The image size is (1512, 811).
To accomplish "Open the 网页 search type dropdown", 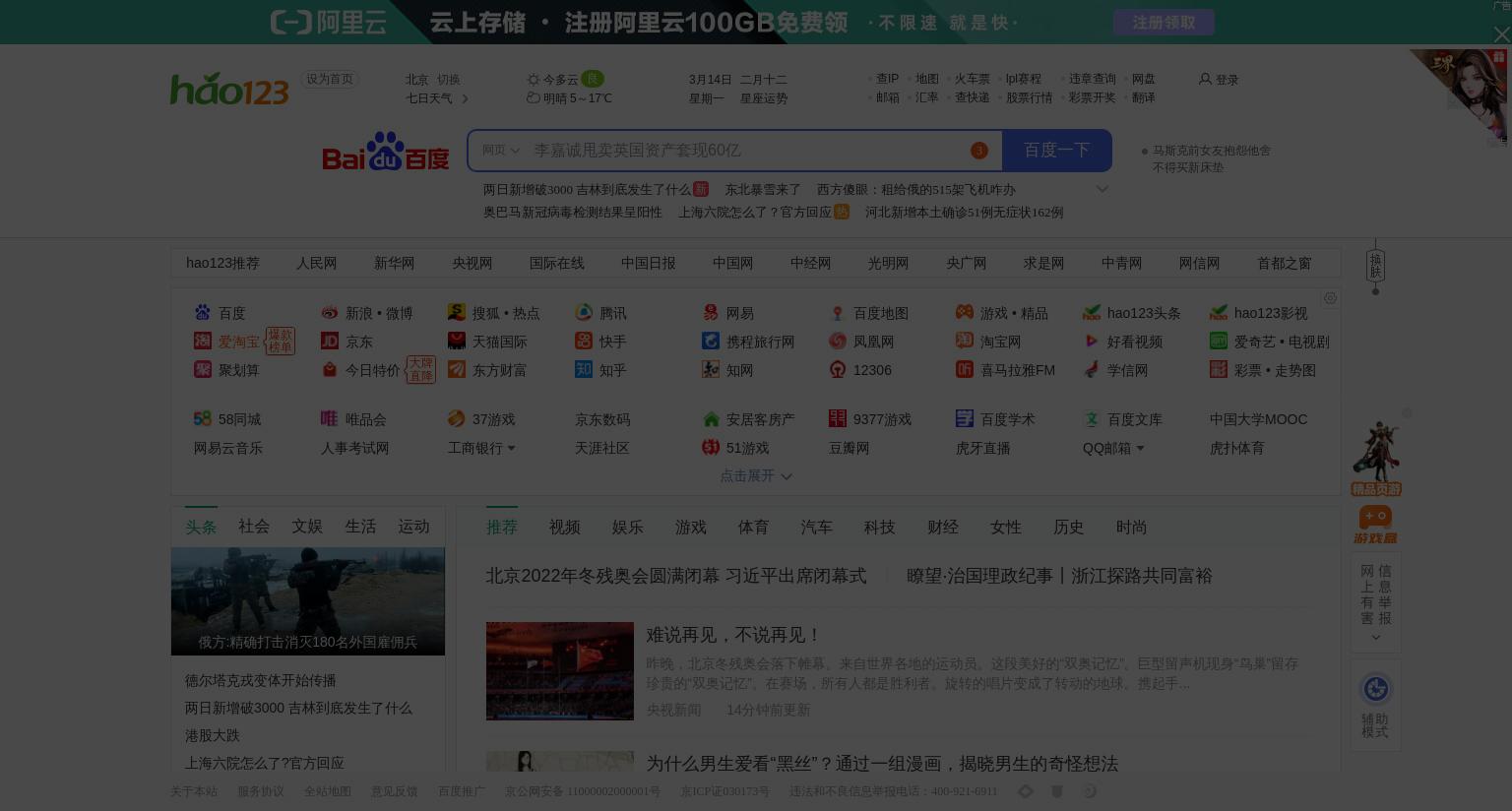I will pos(500,150).
